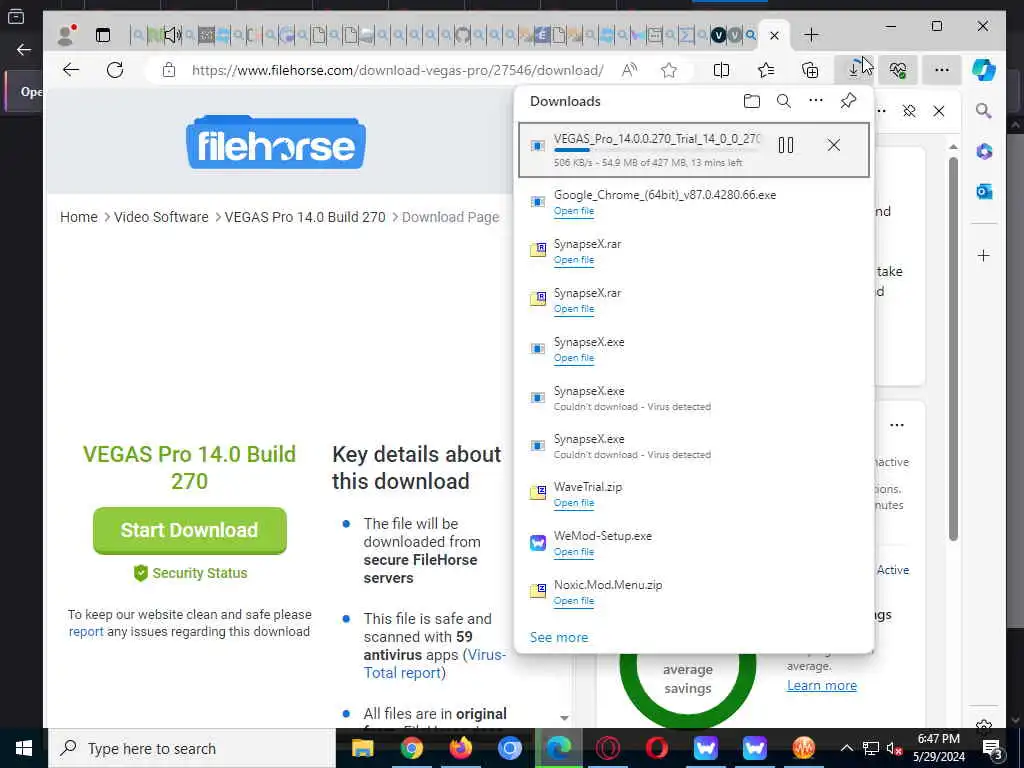Cancel the VEGAS Pro download
This screenshot has height=768, width=1024.
[x=834, y=145]
